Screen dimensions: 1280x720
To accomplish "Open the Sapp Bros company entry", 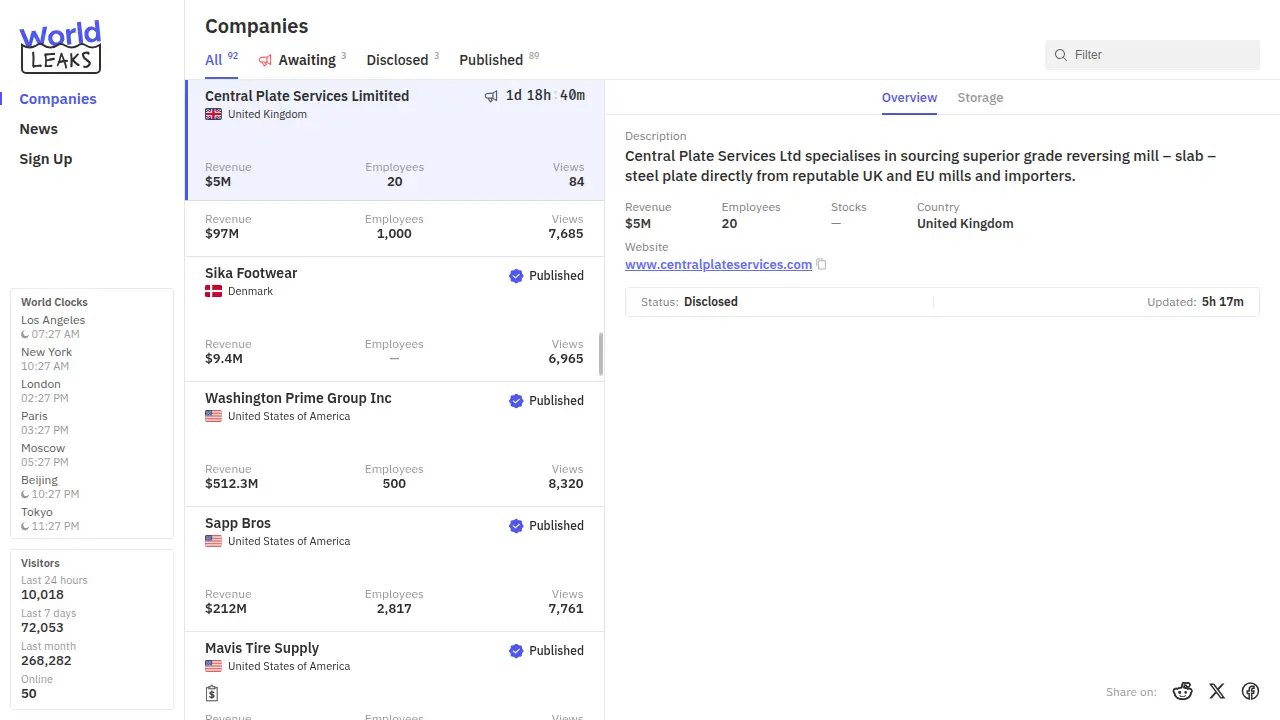I will tap(238, 523).
